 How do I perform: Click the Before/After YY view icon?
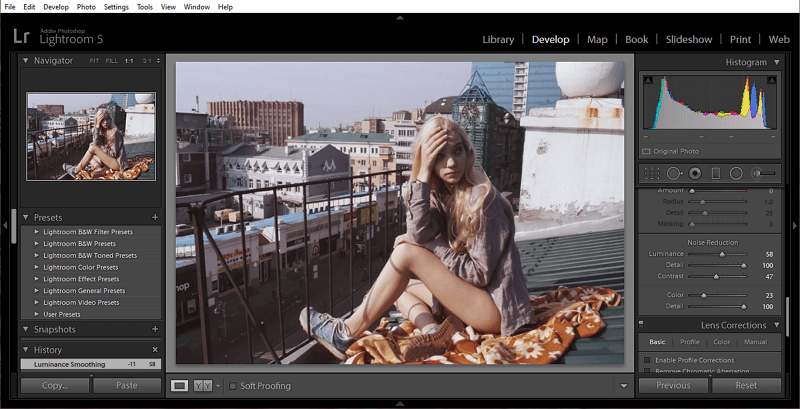(203, 386)
